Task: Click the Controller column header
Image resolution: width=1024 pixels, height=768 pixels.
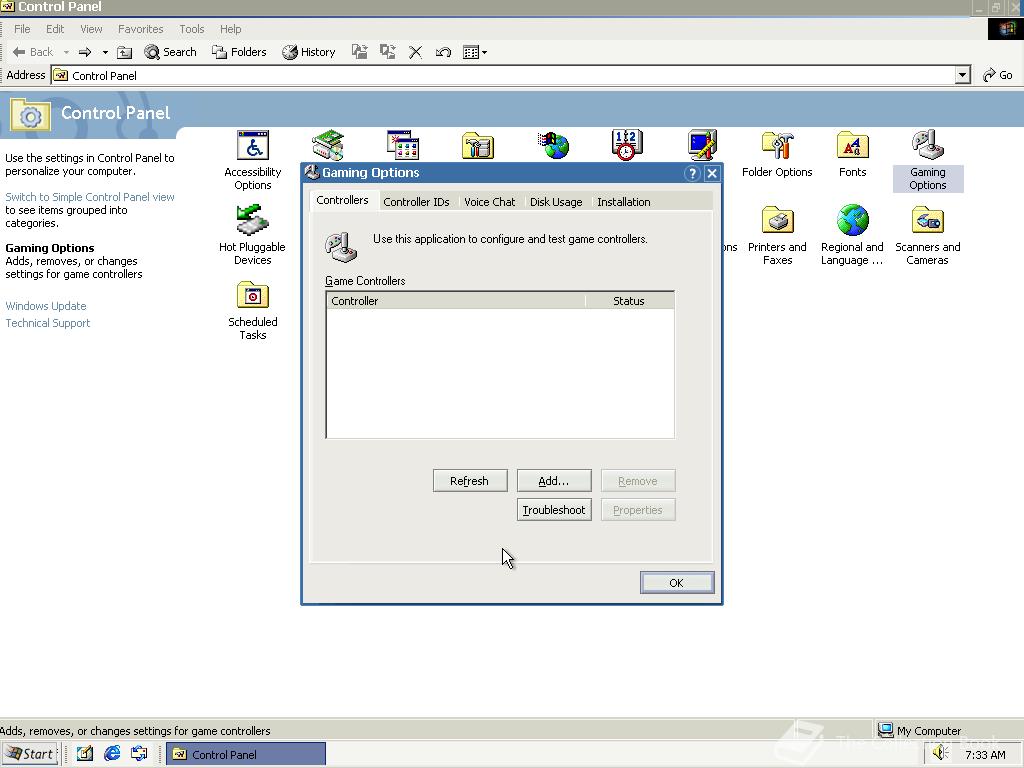Action: coord(455,301)
